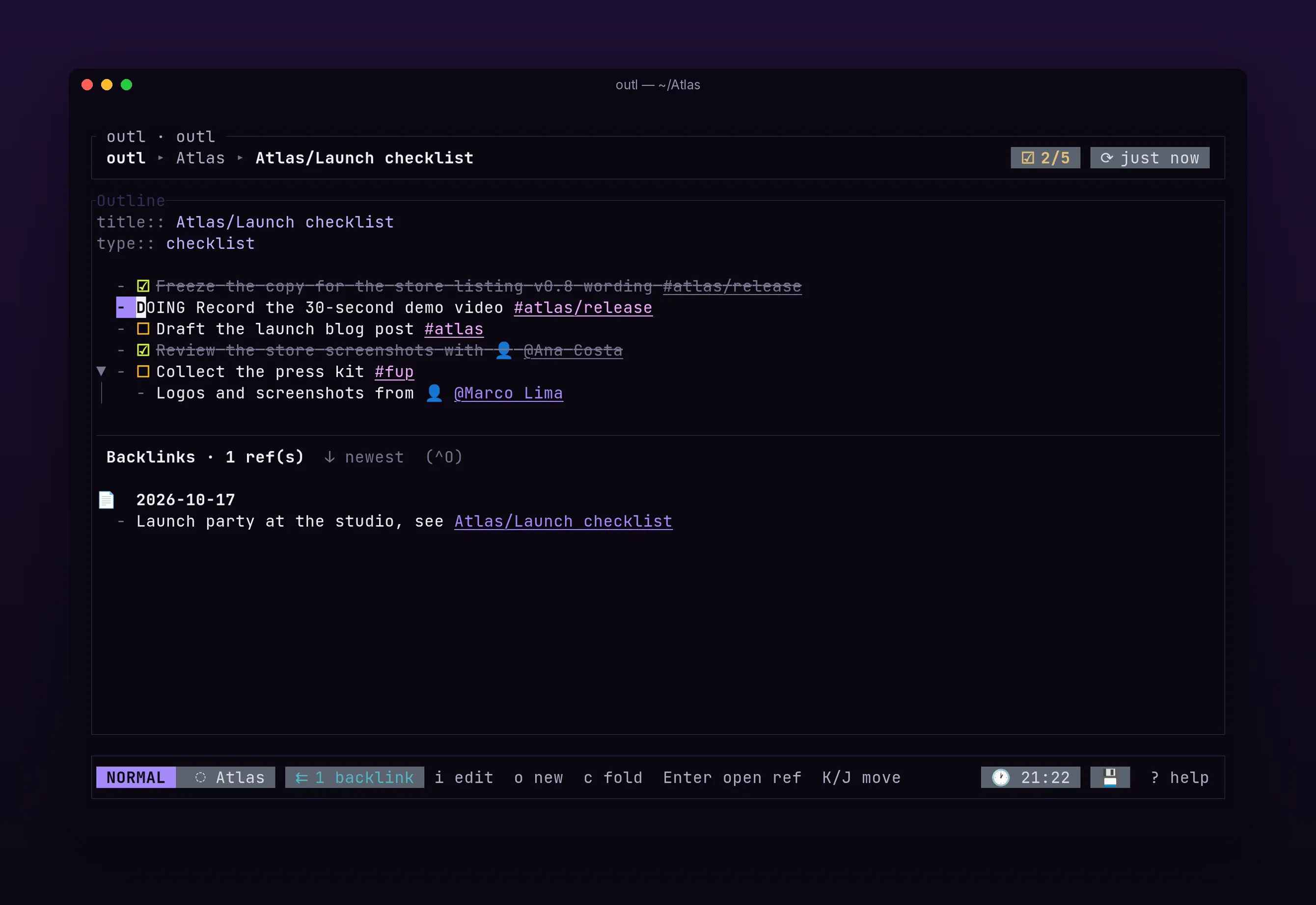Select the DOING Record demo video line
Screen dimensions: 1316x905
pos(384,308)
